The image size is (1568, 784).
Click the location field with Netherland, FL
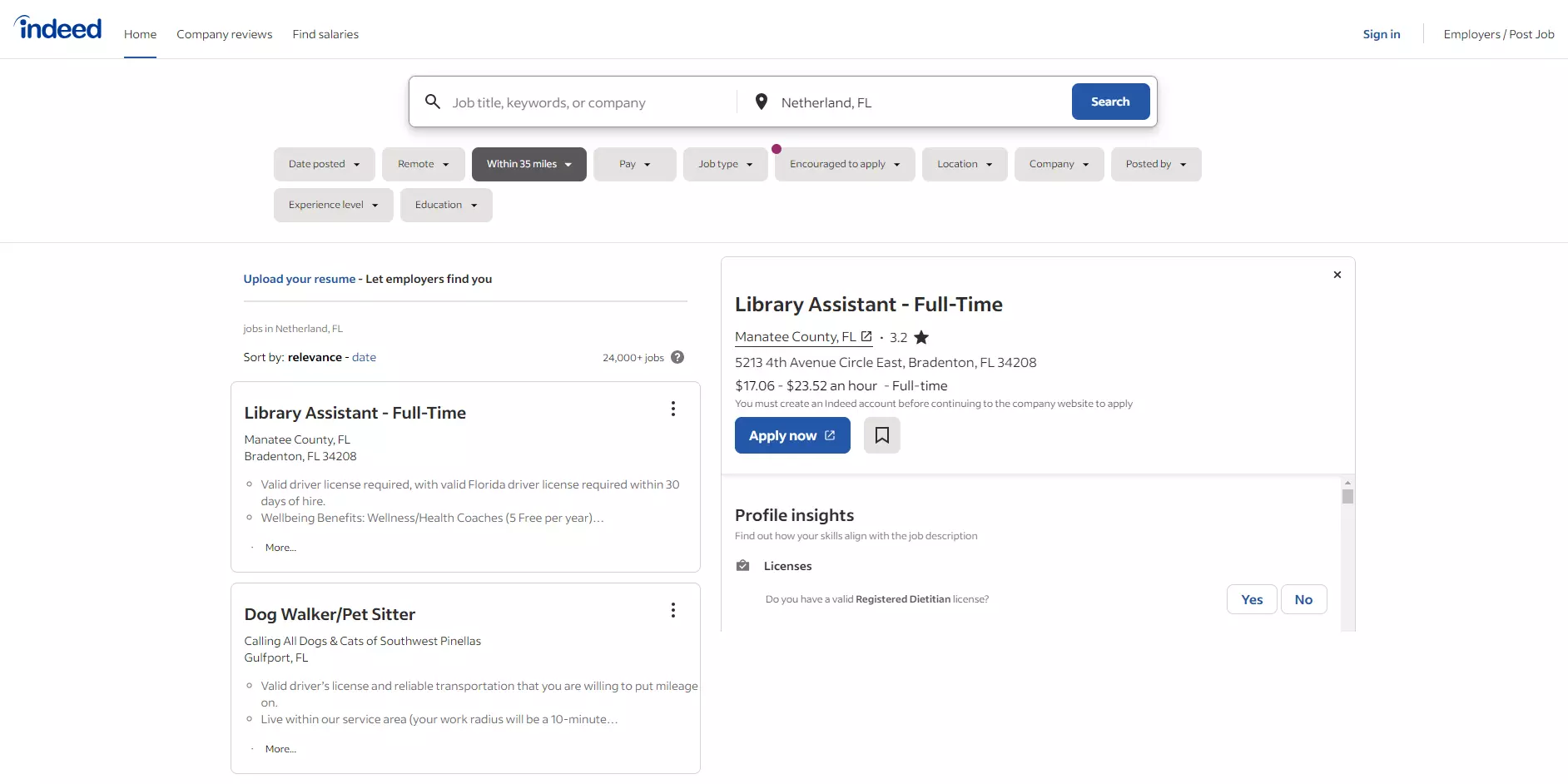920,102
